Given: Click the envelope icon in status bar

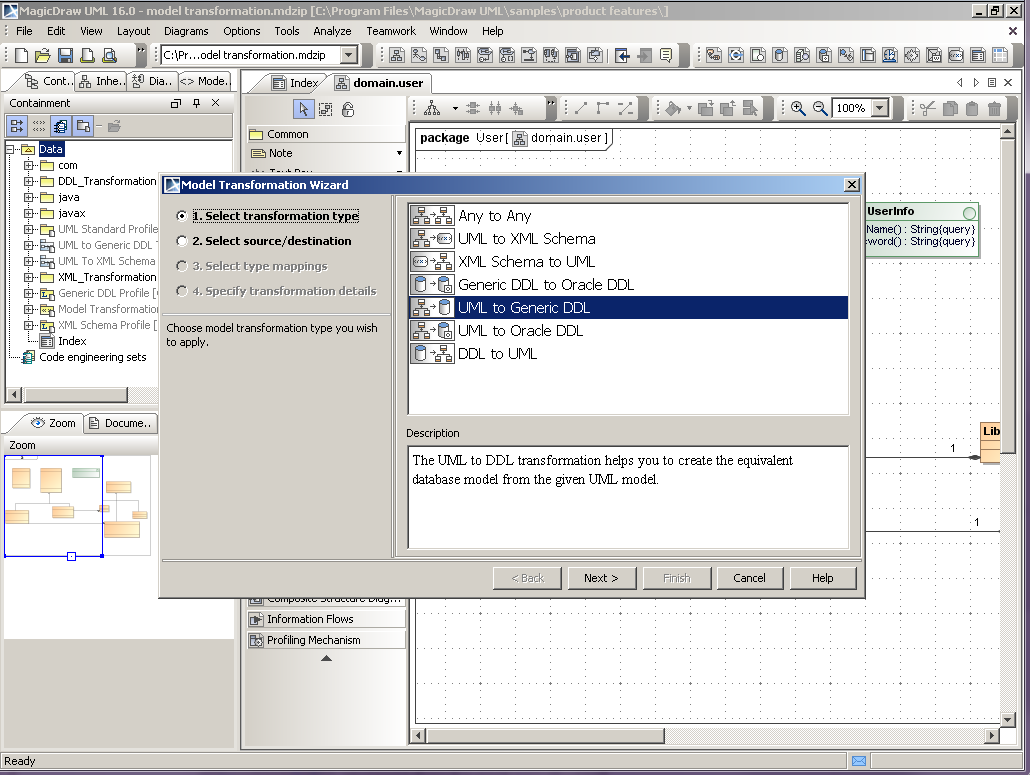Looking at the screenshot, I should 859,761.
